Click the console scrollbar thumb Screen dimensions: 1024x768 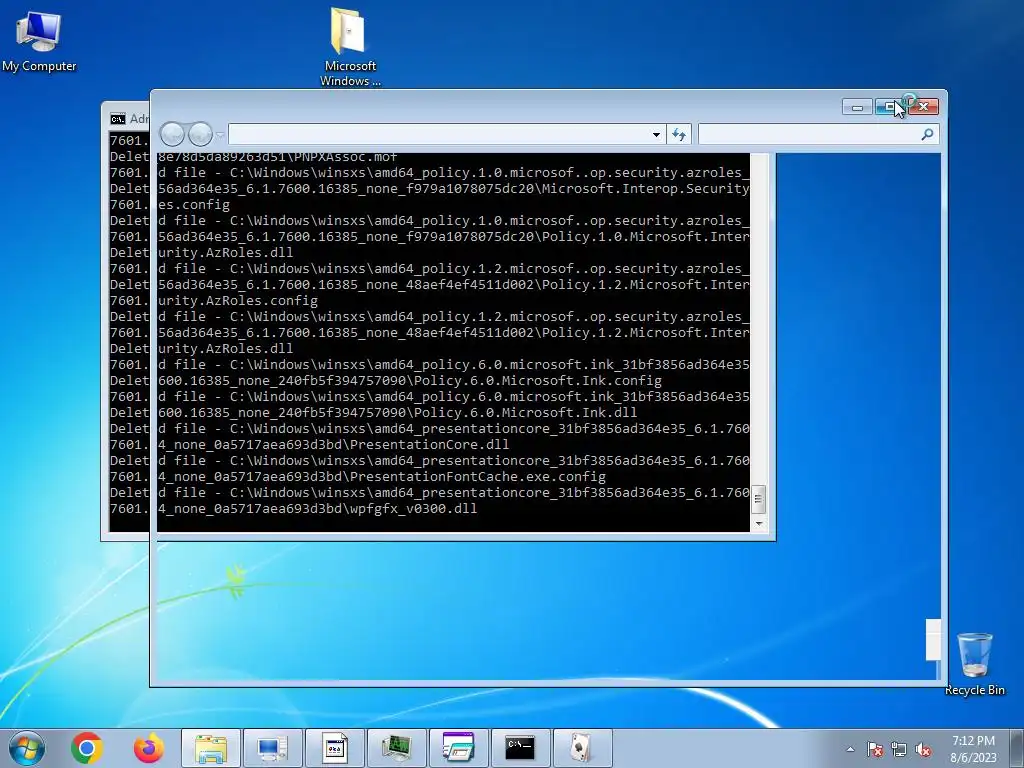tap(758, 500)
